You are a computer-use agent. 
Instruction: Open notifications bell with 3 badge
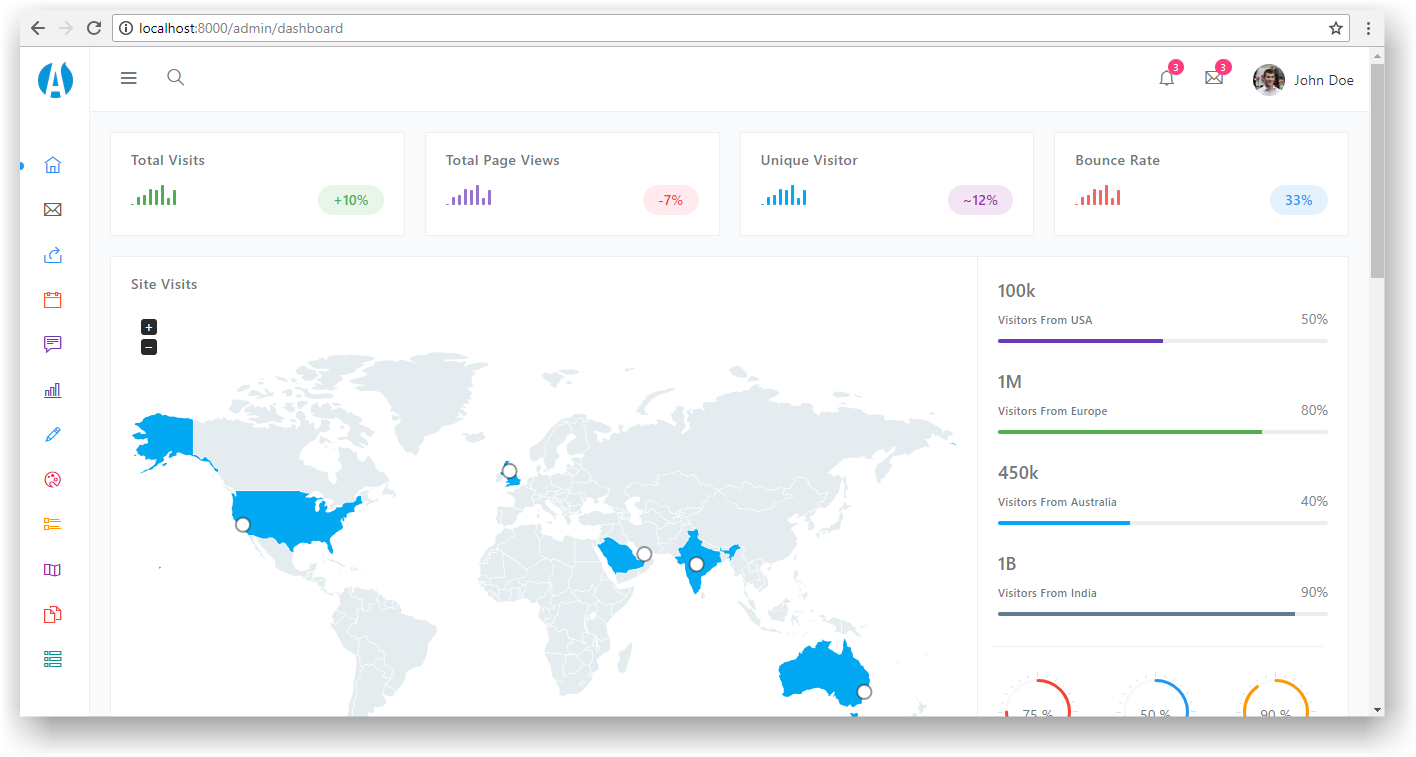[x=1167, y=78]
